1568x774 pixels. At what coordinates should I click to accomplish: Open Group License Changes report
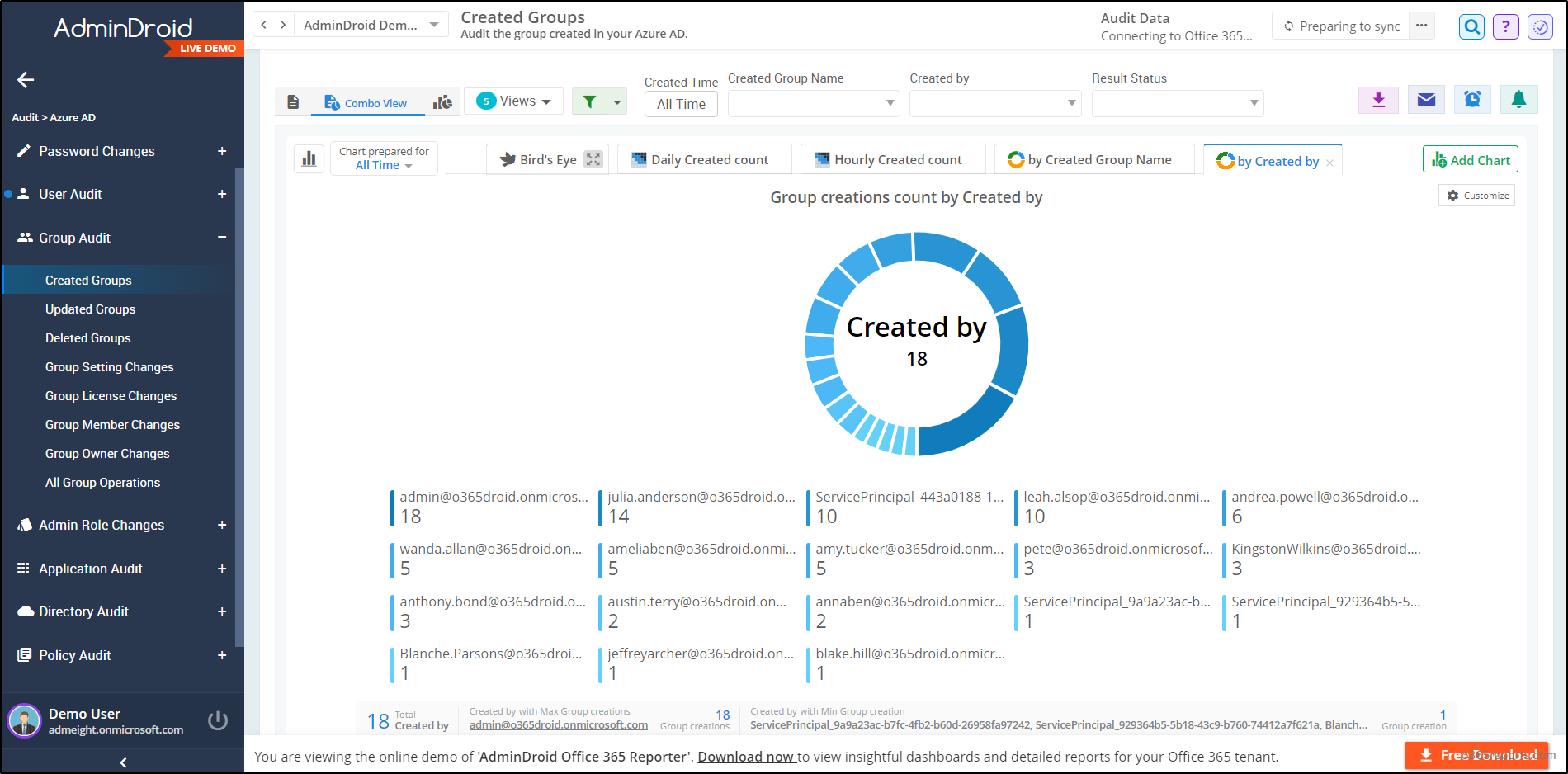click(111, 396)
